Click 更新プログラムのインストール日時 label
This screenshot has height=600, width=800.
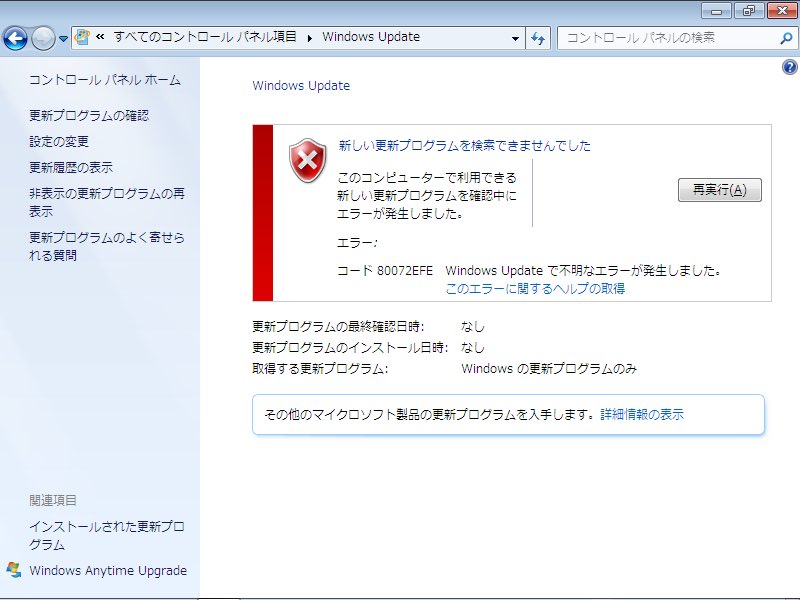point(350,347)
